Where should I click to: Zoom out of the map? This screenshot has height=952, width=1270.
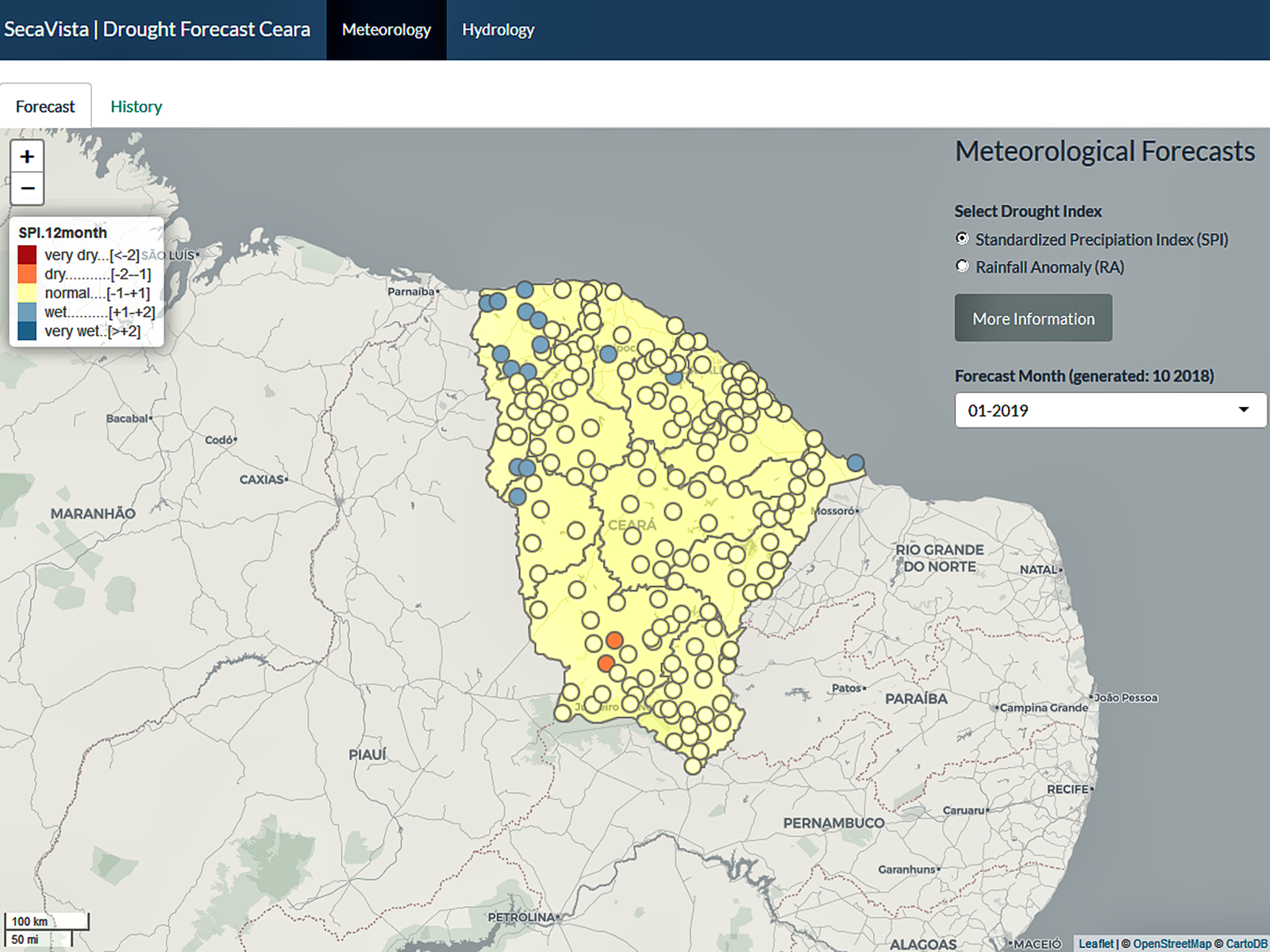[27, 189]
